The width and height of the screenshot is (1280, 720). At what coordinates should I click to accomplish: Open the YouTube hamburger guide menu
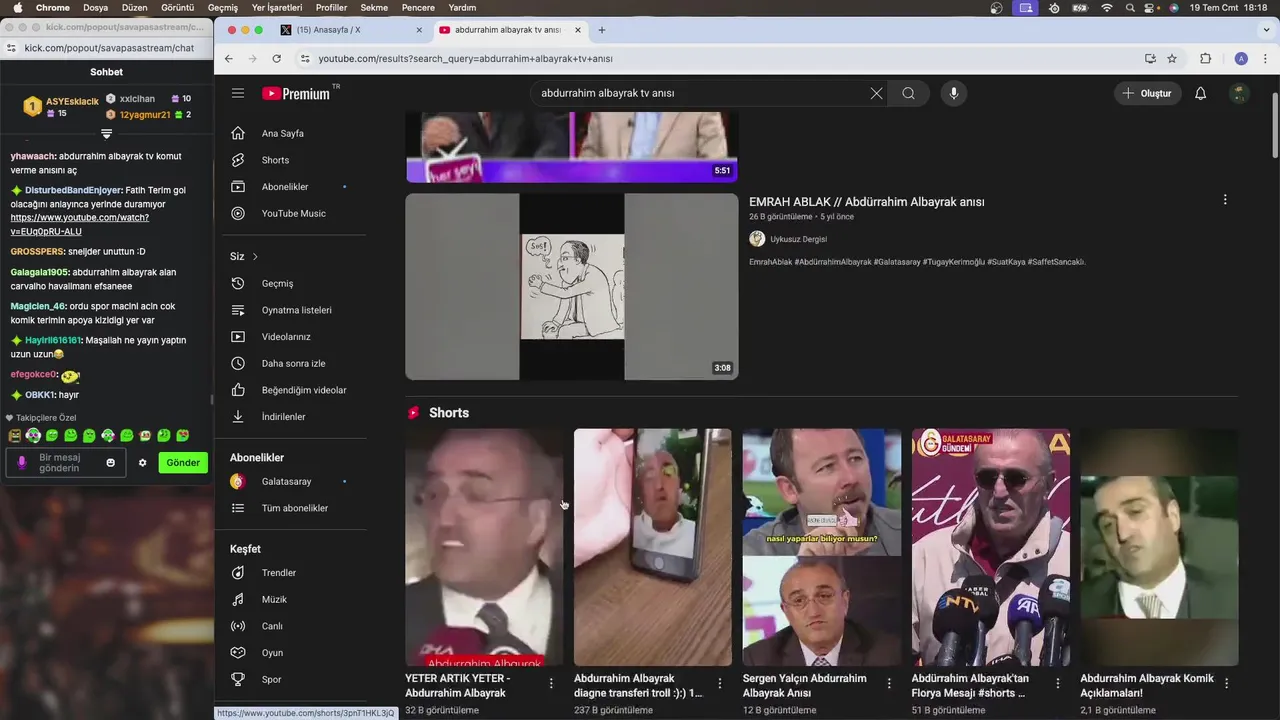[238, 93]
